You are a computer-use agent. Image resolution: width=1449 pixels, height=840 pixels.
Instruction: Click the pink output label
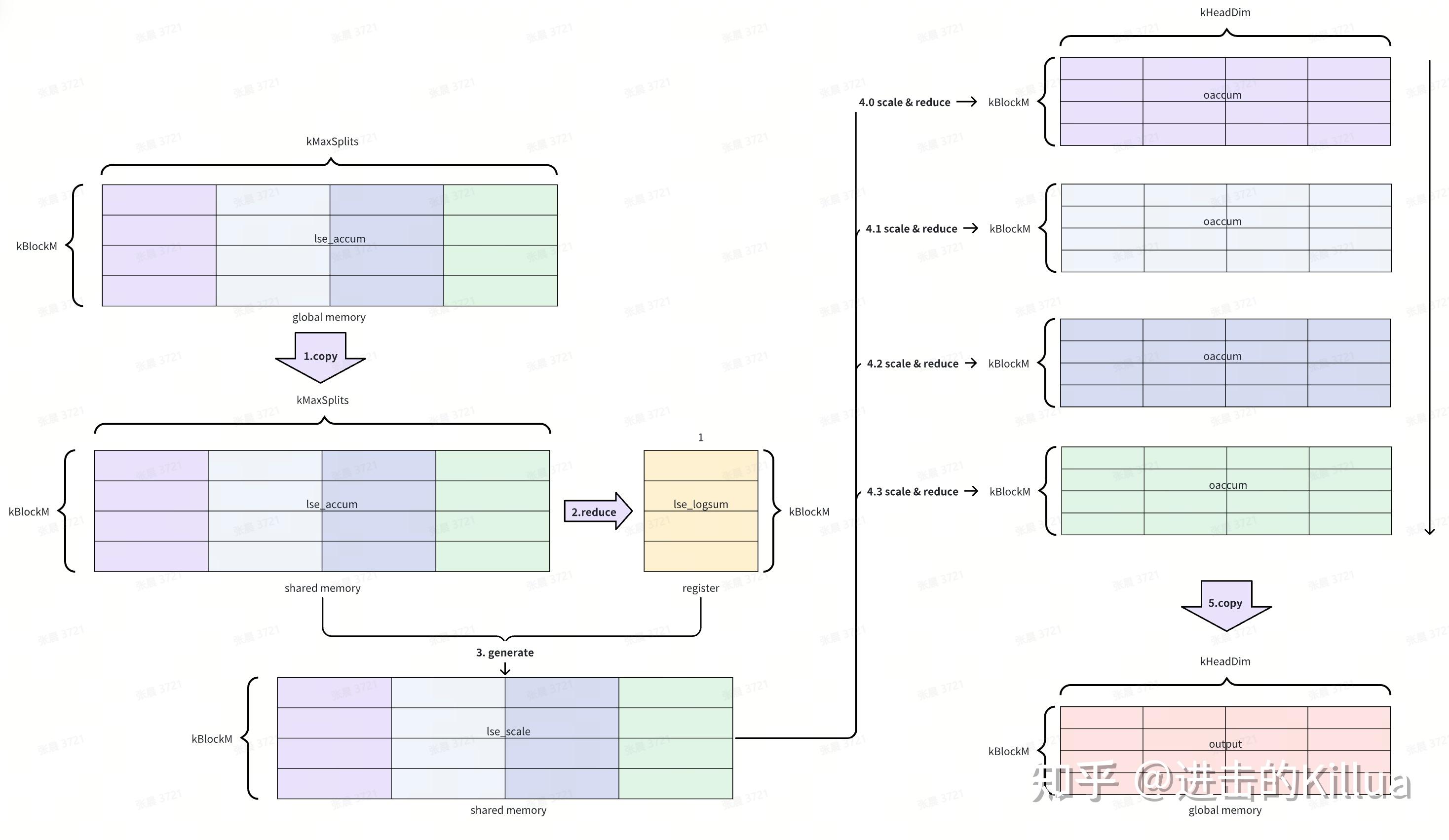[x=1225, y=743]
